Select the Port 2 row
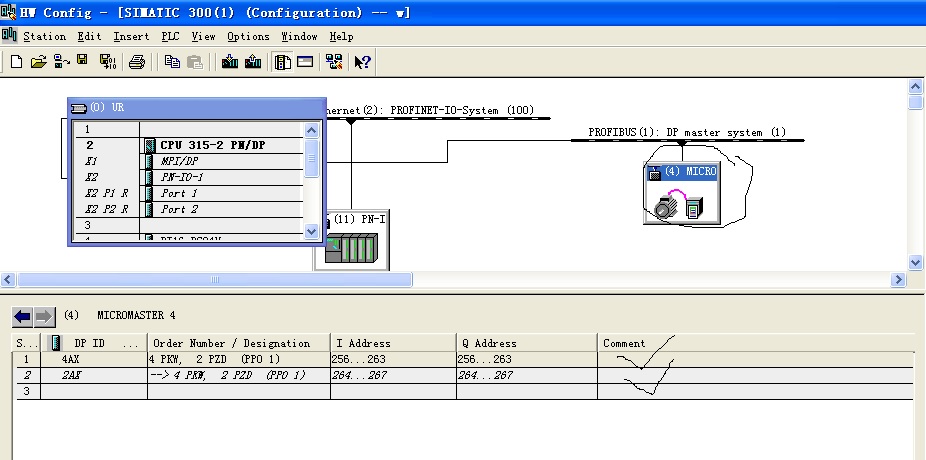Screen dimensions: 926x460 click(x=188, y=209)
